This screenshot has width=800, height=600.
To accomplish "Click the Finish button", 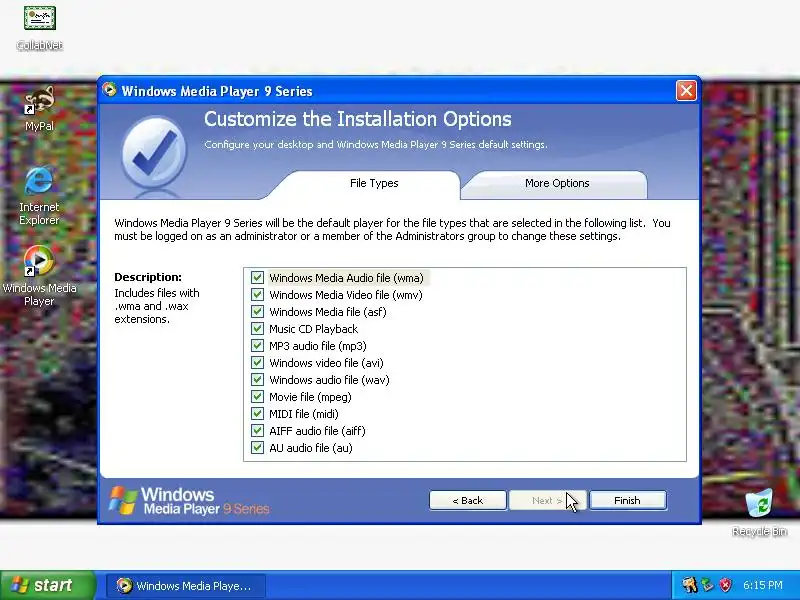I will pos(628,501).
